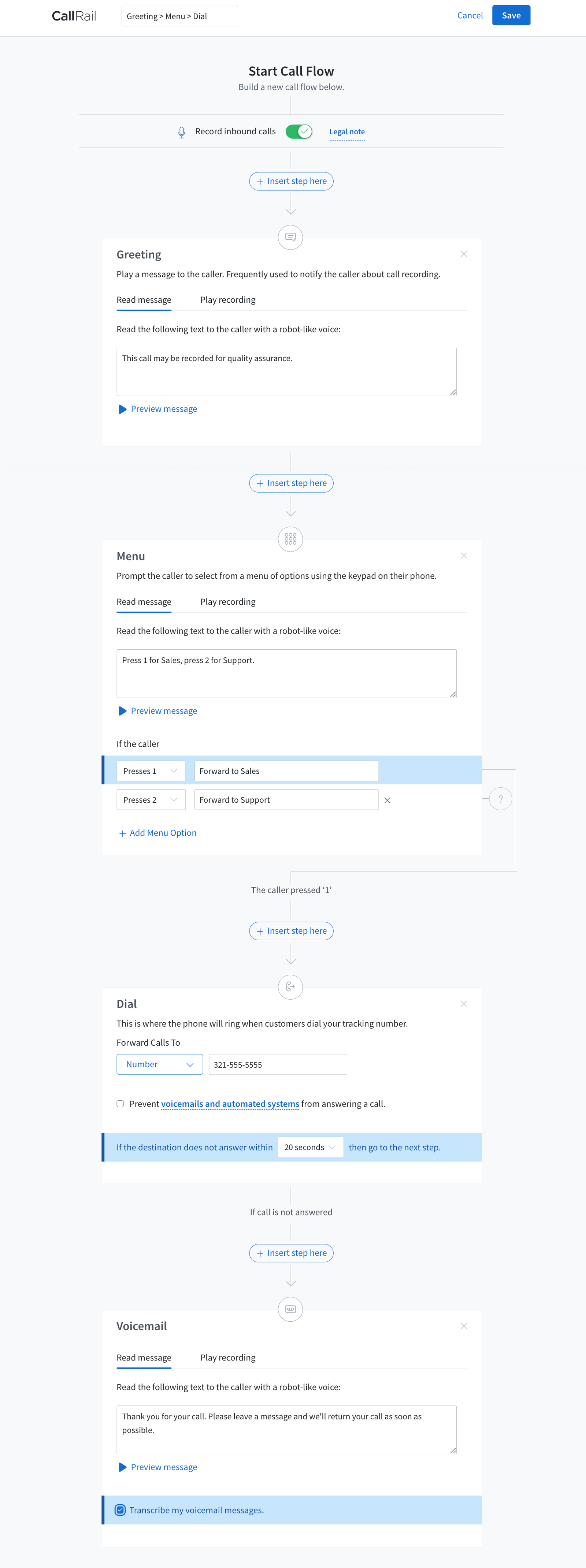The width and height of the screenshot is (586, 1568).
Task: Click the Voicemail step tape icon
Action: click(290, 1309)
